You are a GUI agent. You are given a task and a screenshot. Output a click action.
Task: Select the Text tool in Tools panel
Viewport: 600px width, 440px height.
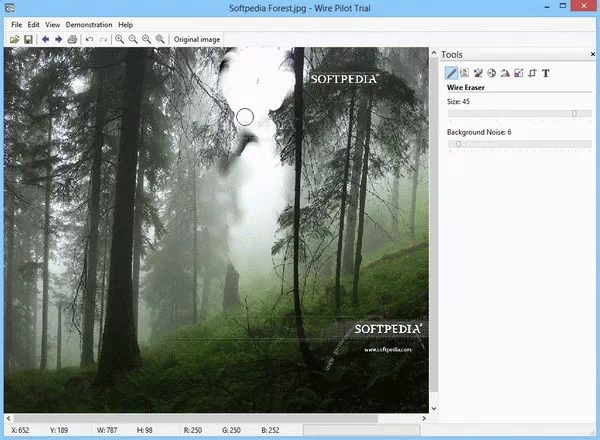[x=546, y=73]
